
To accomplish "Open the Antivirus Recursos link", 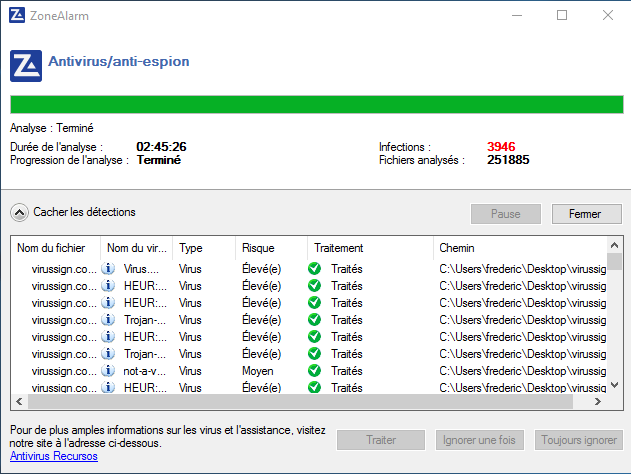I will click(x=54, y=456).
